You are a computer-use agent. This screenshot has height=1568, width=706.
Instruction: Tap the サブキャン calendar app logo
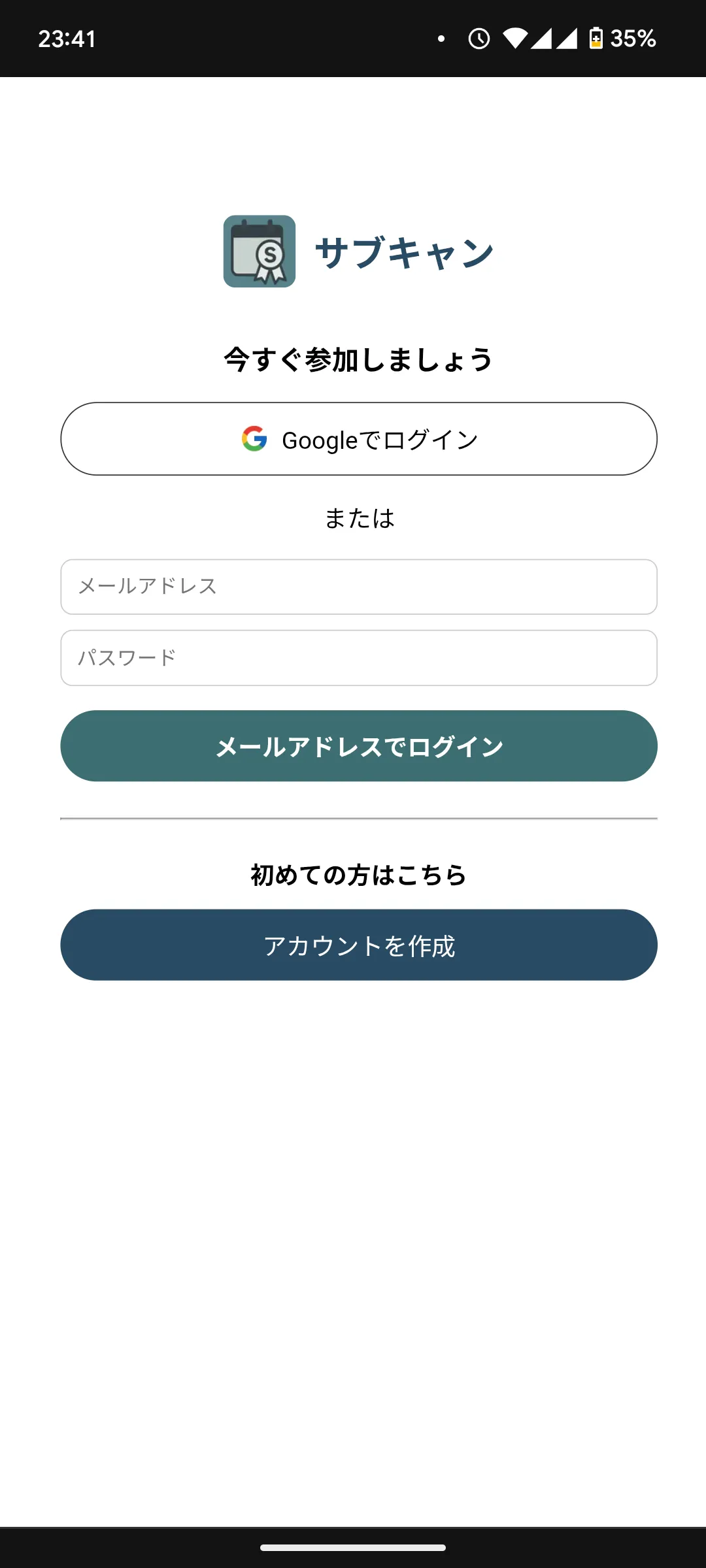[260, 252]
